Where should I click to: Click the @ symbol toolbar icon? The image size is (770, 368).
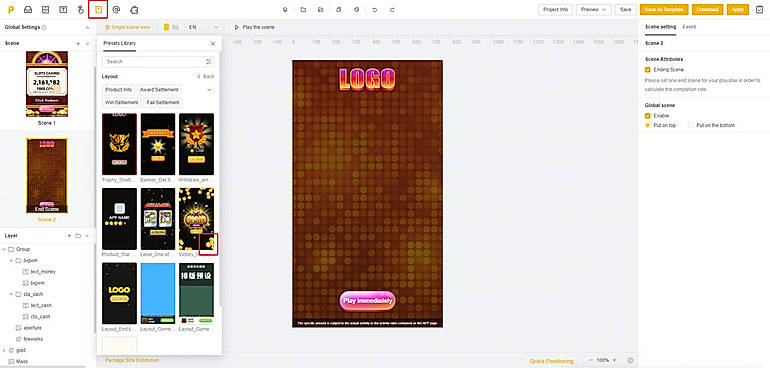click(x=116, y=9)
